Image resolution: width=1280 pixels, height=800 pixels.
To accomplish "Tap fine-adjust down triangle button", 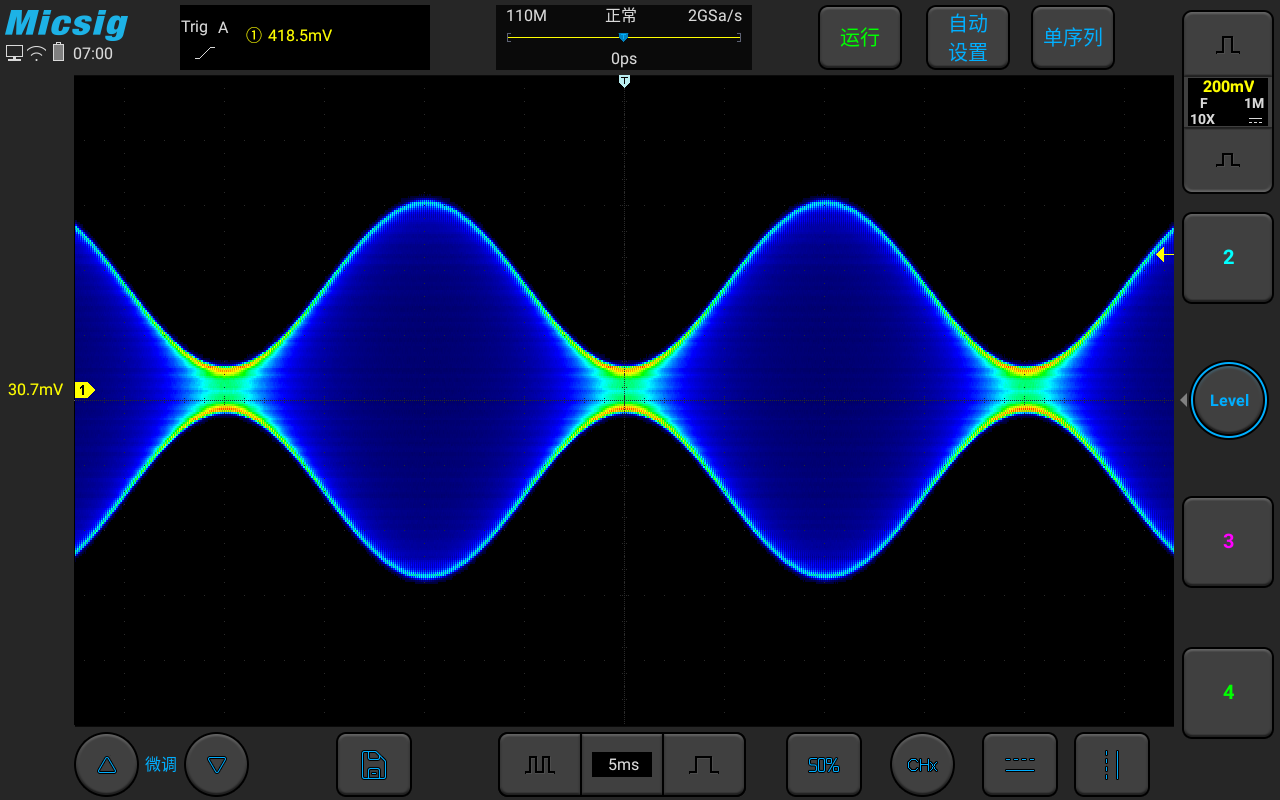I will click(x=216, y=765).
